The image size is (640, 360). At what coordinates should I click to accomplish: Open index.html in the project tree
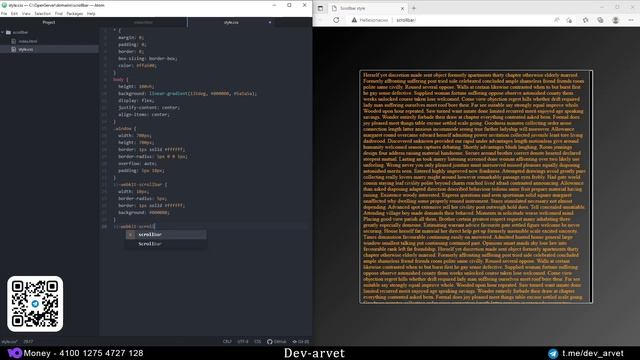27,41
